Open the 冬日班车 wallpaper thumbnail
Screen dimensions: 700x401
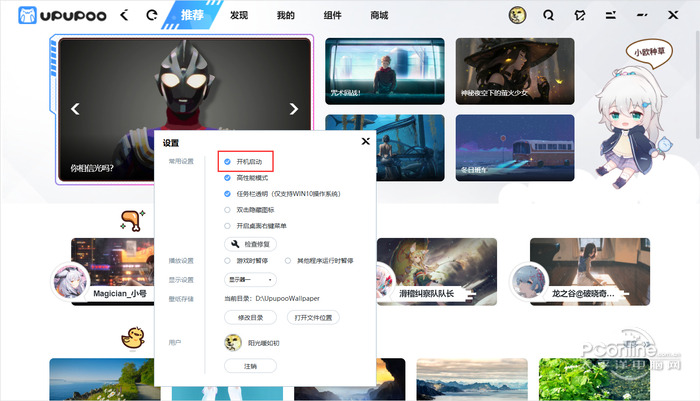(515, 148)
